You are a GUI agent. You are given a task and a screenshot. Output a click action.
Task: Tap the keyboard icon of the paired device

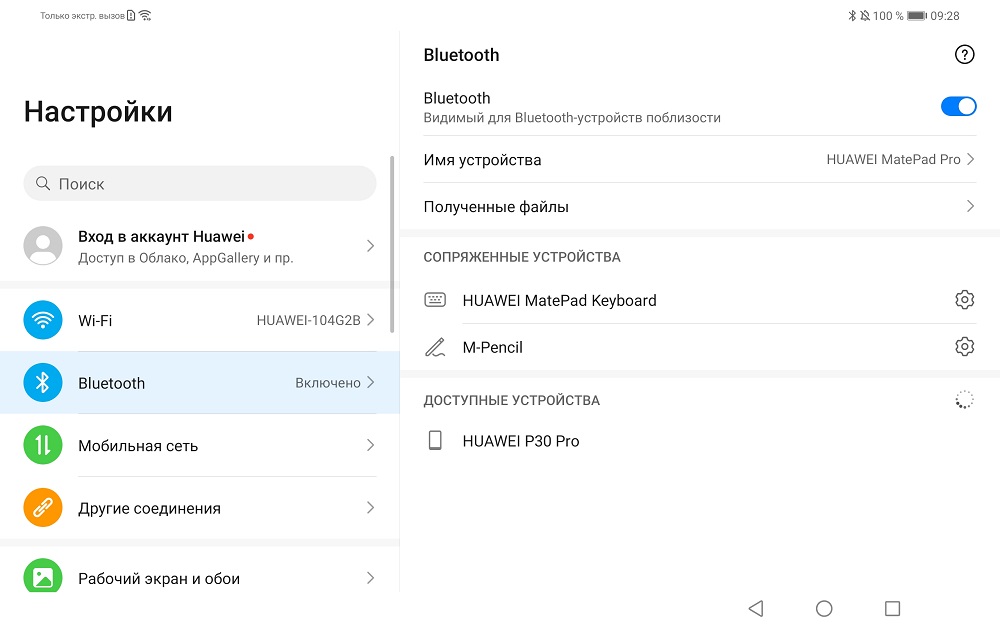(x=435, y=299)
